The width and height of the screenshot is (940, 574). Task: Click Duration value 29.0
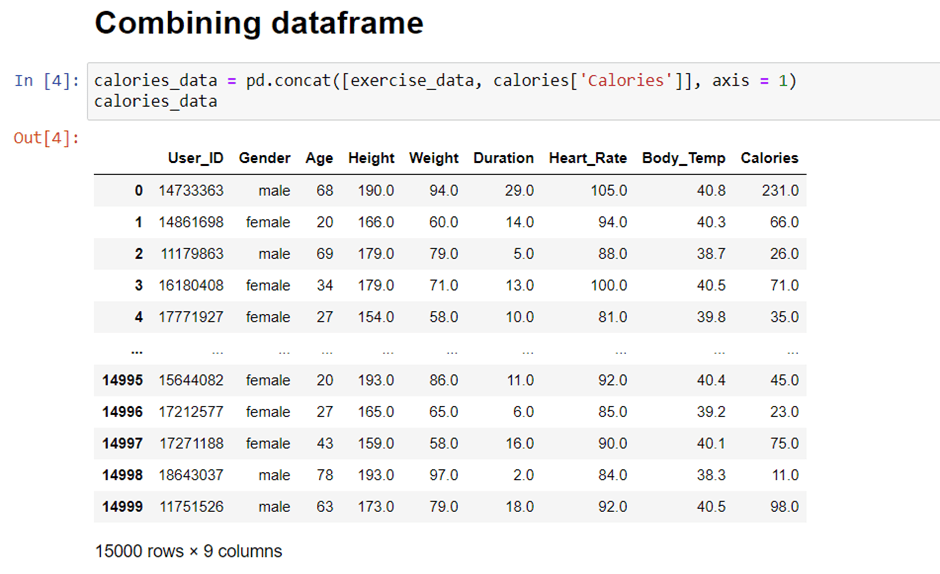coord(519,191)
